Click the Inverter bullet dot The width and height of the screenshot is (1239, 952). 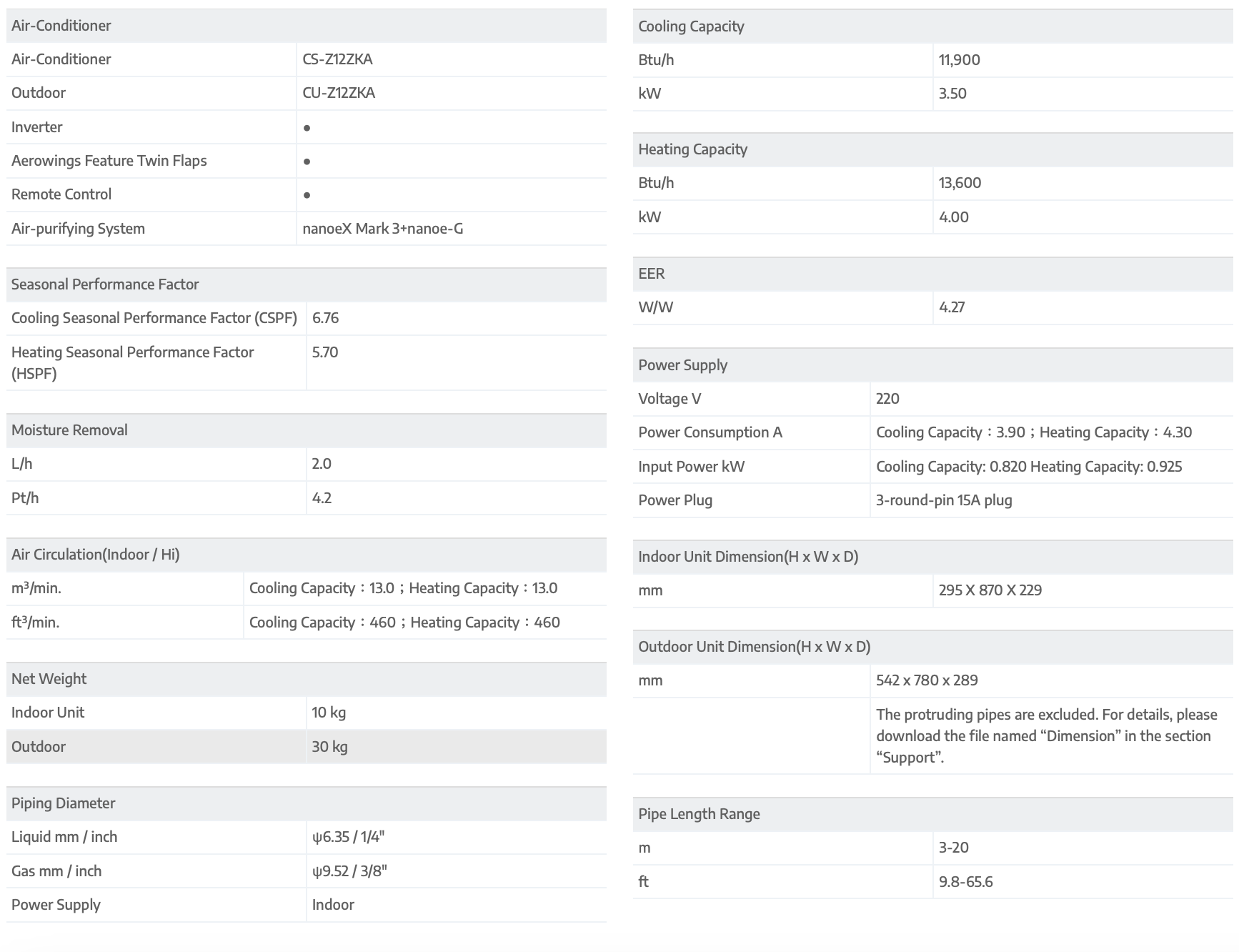coord(307,128)
